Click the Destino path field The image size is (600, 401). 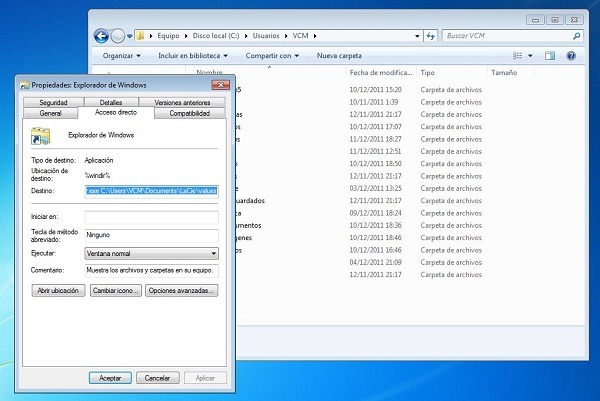tap(152, 191)
